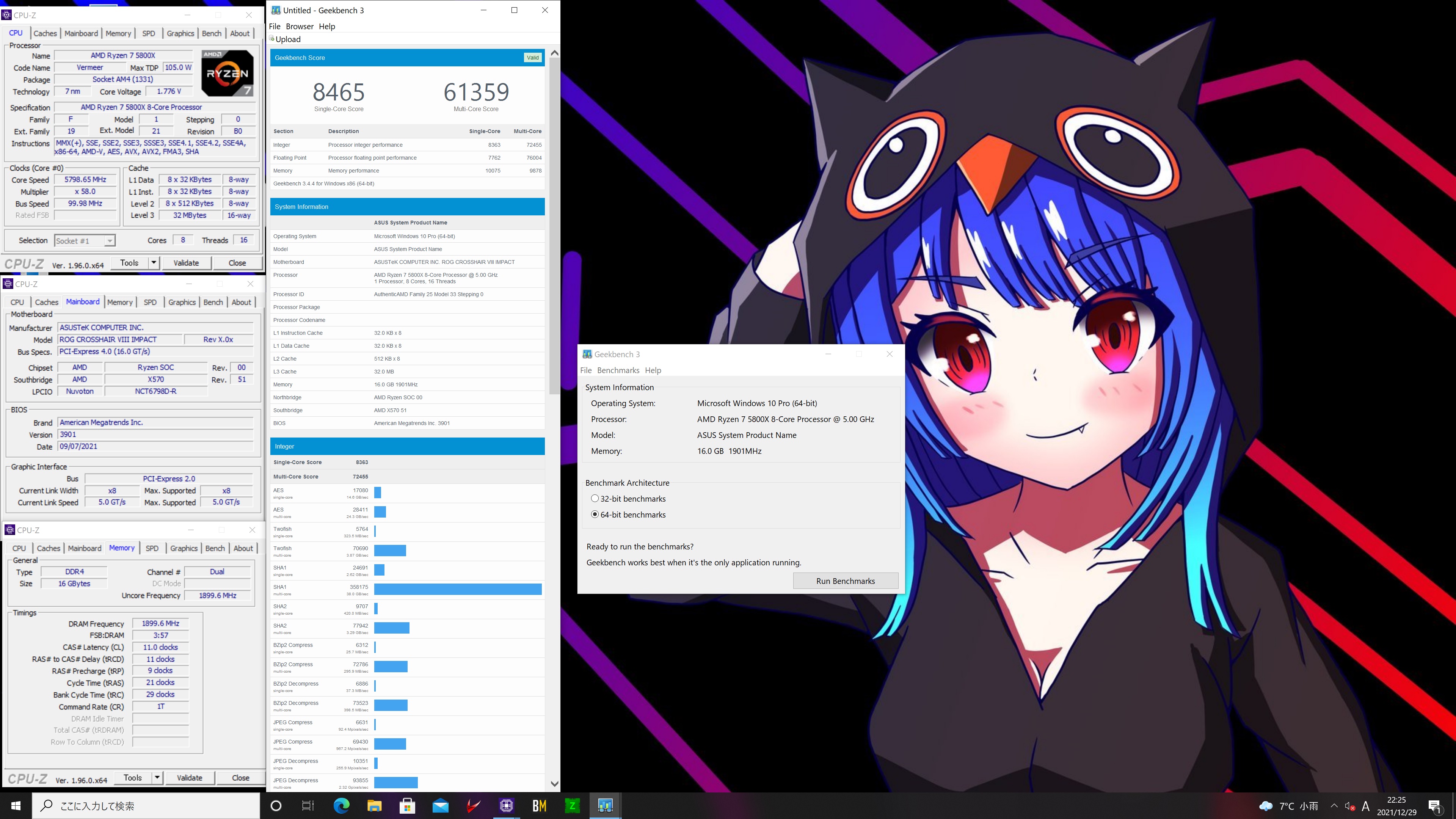Click the 61359 multi-core score
This screenshot has height=819, width=1456.
pyautogui.click(x=476, y=92)
